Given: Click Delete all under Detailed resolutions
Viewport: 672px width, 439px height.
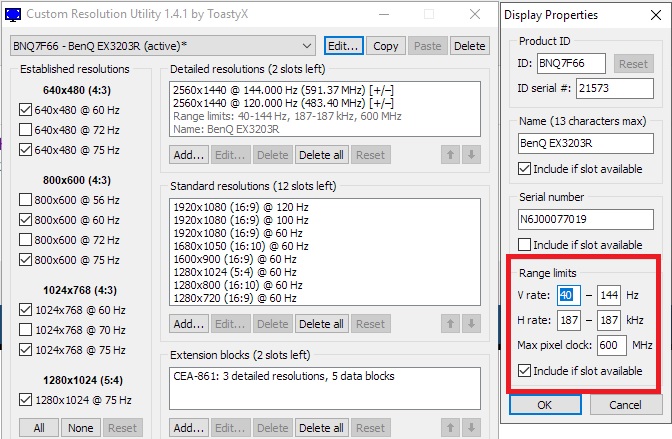Looking at the screenshot, I should point(321,155).
